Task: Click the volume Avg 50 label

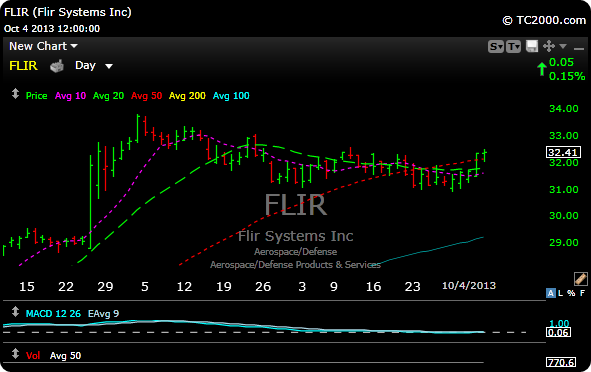Action: click(65, 355)
